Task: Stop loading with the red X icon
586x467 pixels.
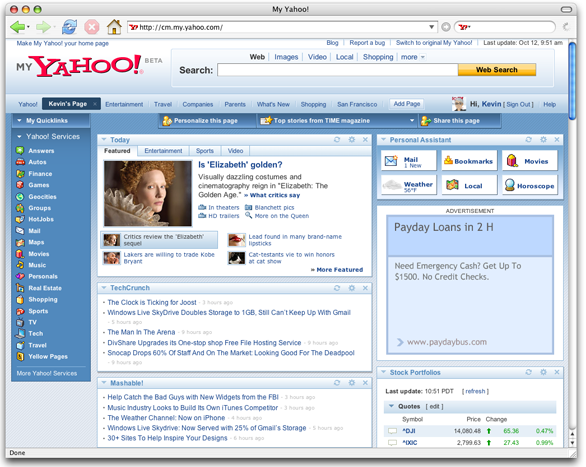Action: 92,27
